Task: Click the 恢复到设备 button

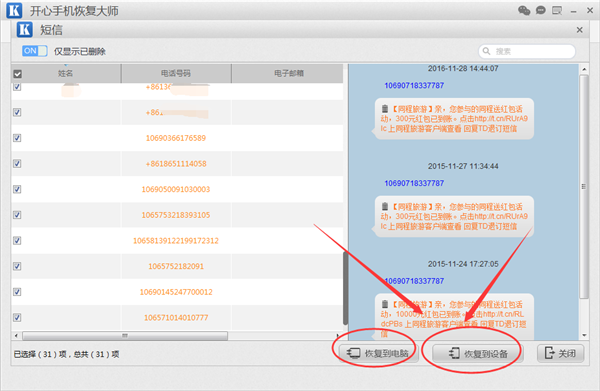Action: click(477, 354)
